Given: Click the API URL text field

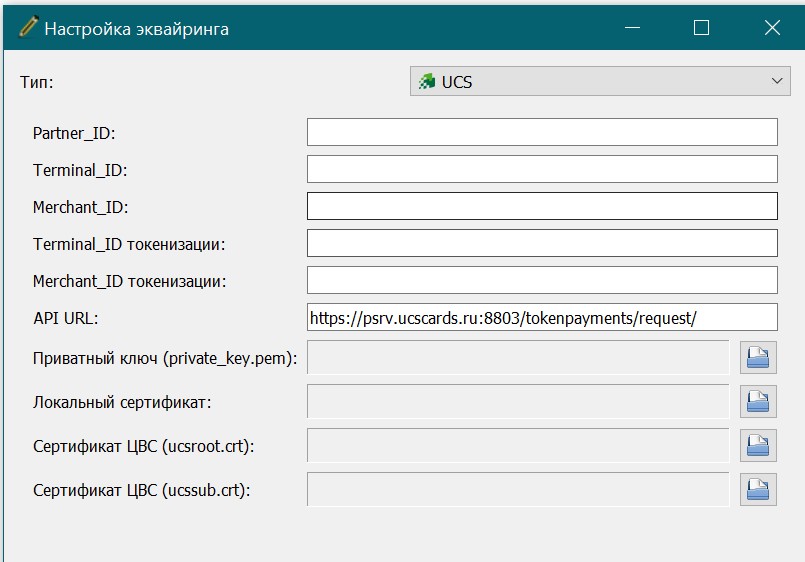Looking at the screenshot, I should pos(542,317).
